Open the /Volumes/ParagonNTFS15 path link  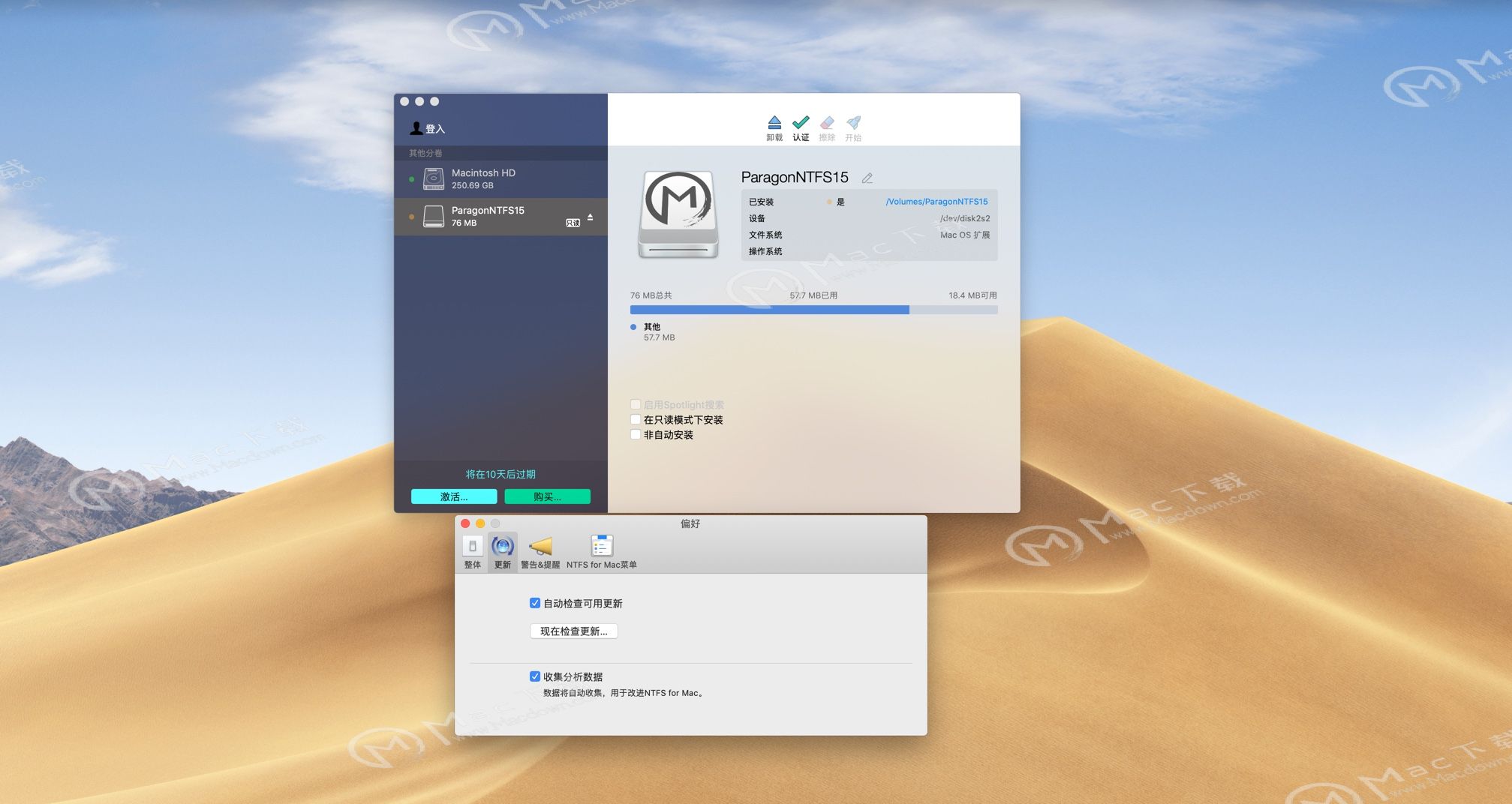tap(936, 202)
